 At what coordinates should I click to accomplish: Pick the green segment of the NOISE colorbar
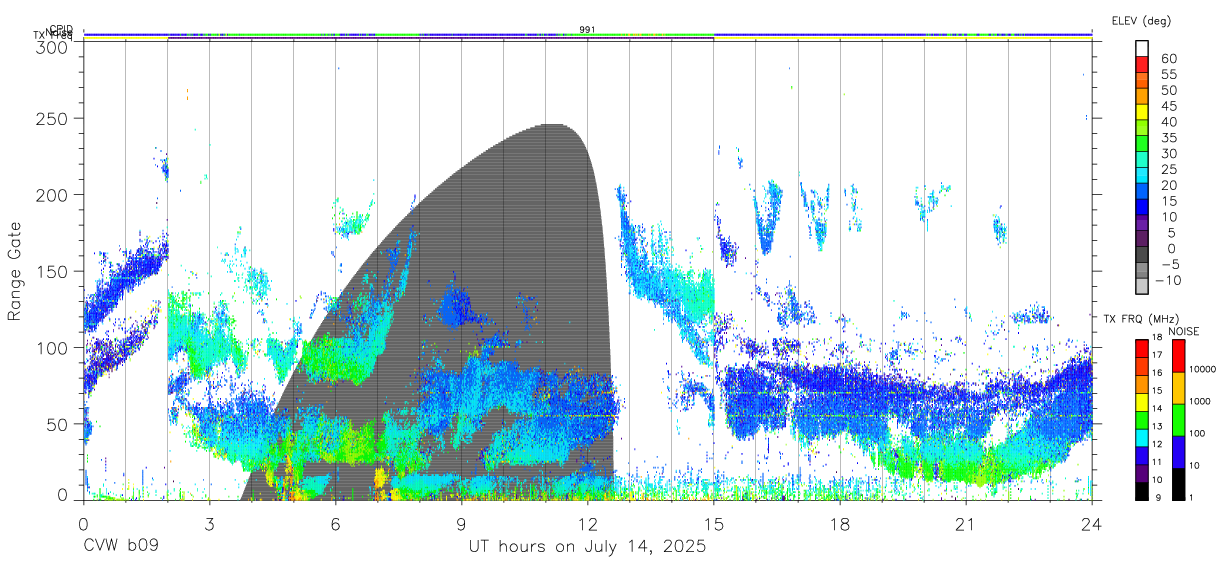(1178, 419)
